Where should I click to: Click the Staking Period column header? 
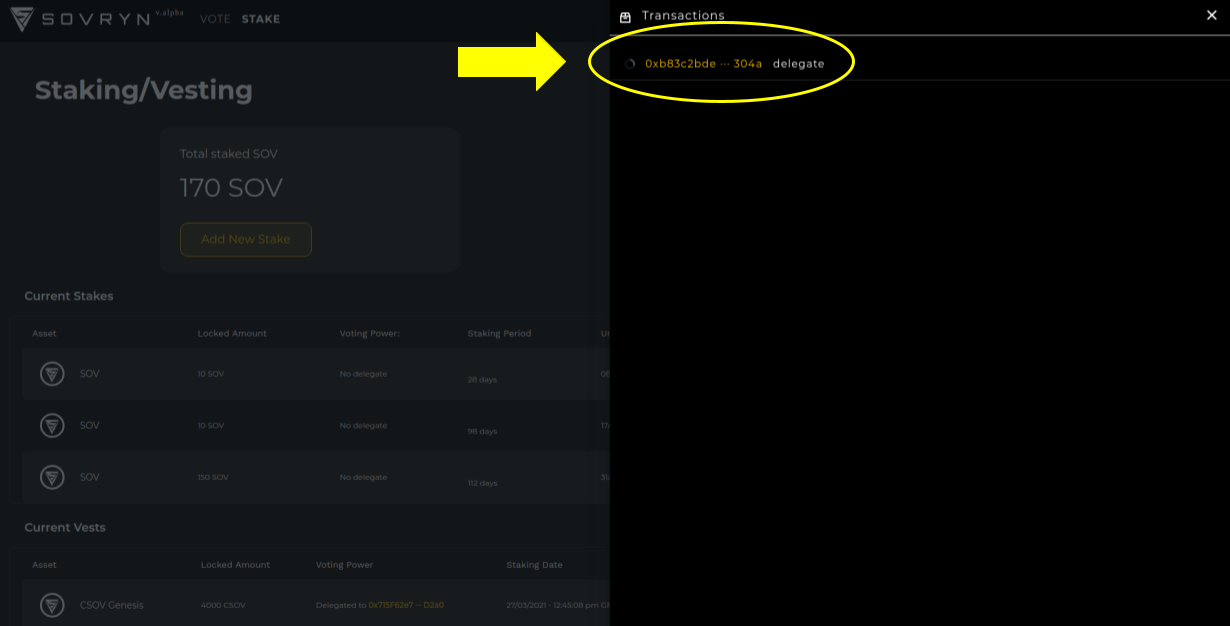(x=499, y=333)
